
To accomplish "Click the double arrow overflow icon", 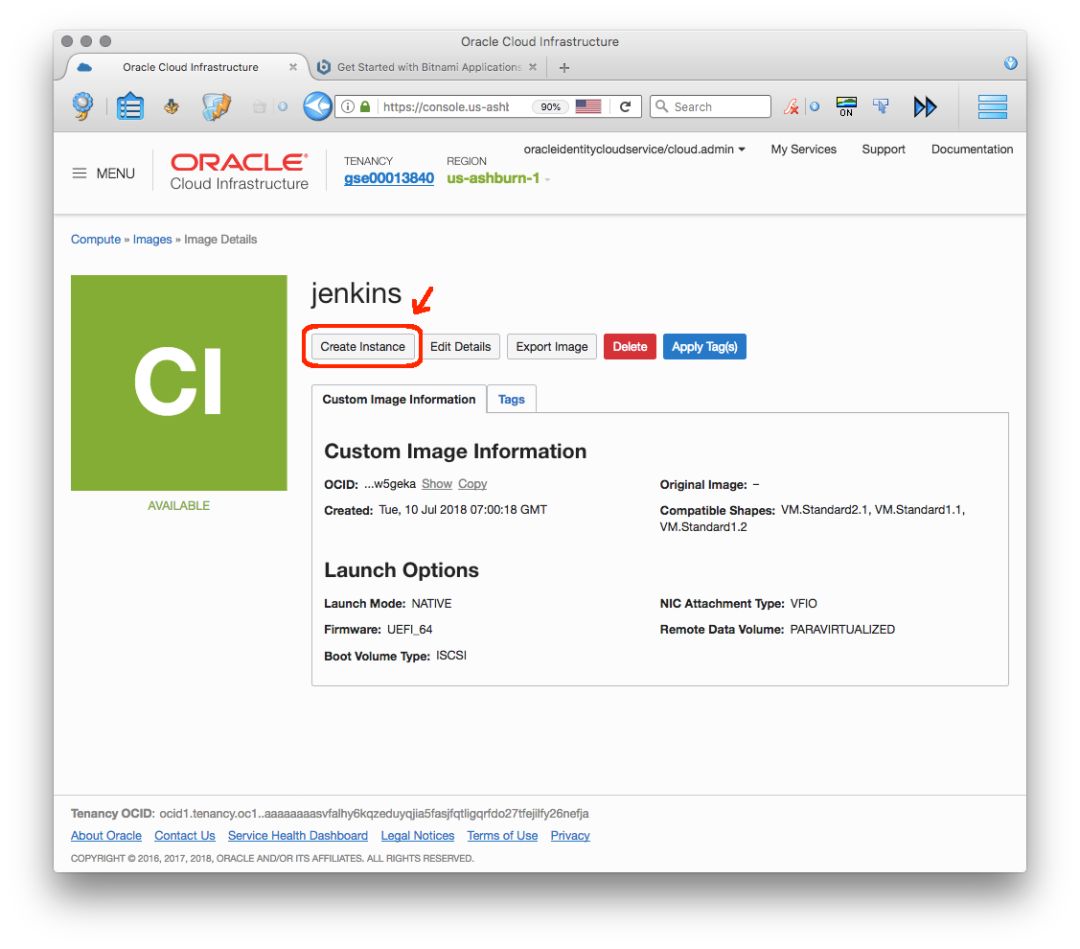I will [925, 107].
